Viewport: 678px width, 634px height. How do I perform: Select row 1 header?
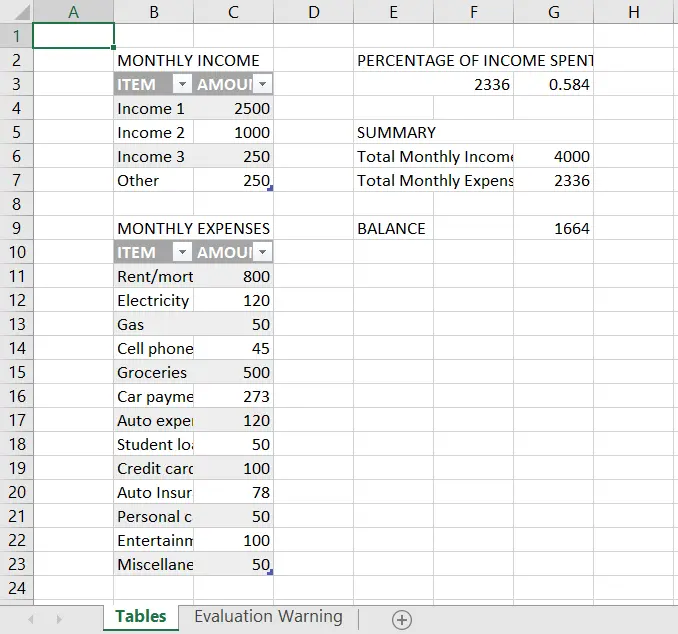pos(16,36)
